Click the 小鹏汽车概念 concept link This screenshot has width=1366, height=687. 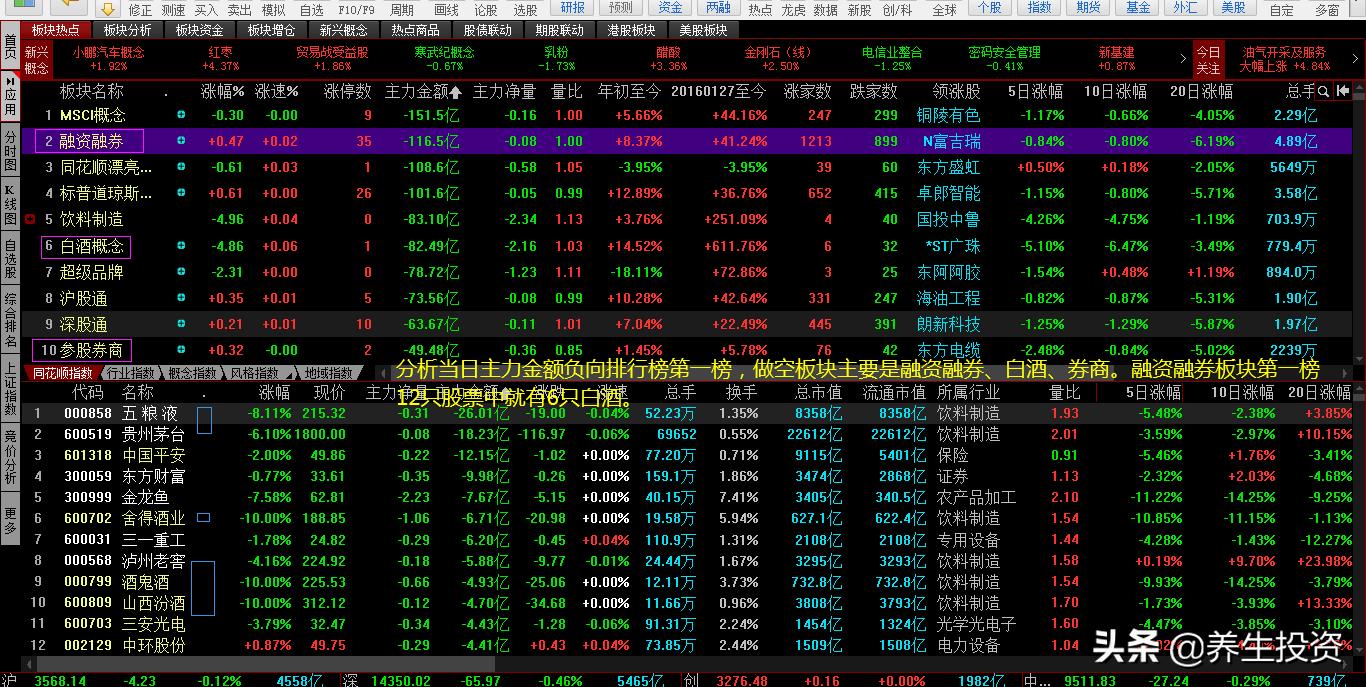[x=108, y=52]
